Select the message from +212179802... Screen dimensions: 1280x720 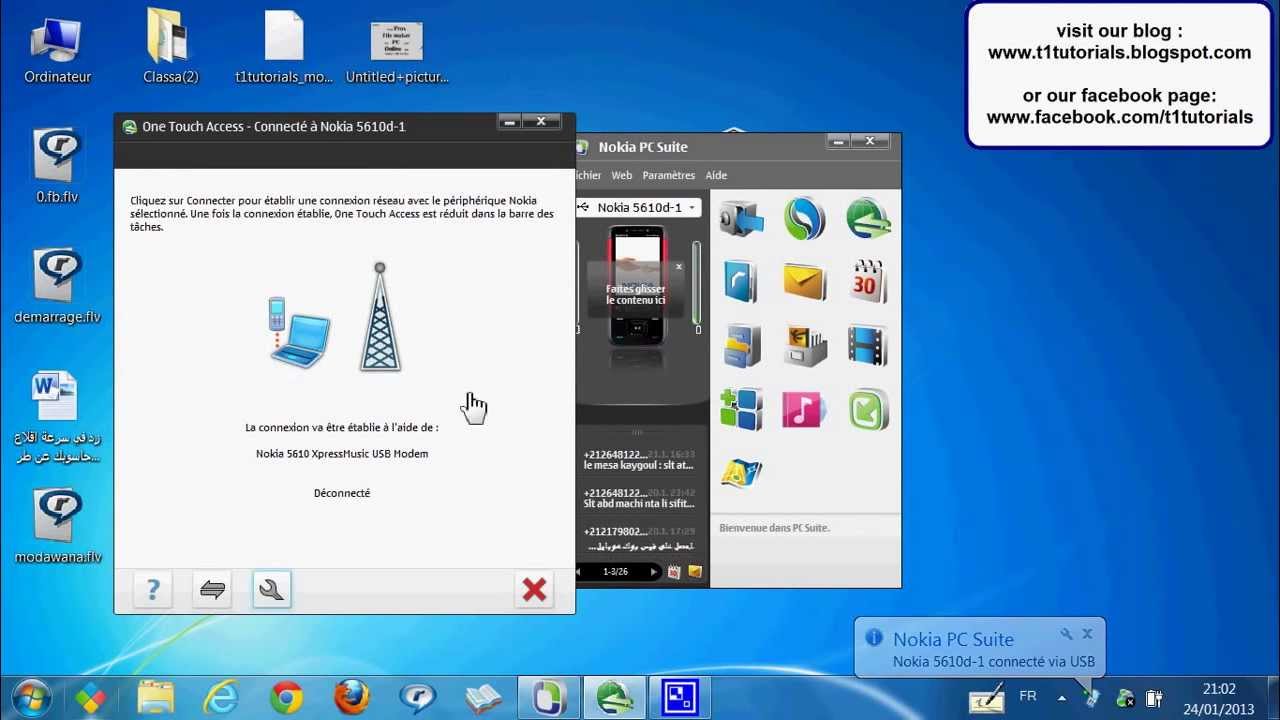tap(639, 538)
